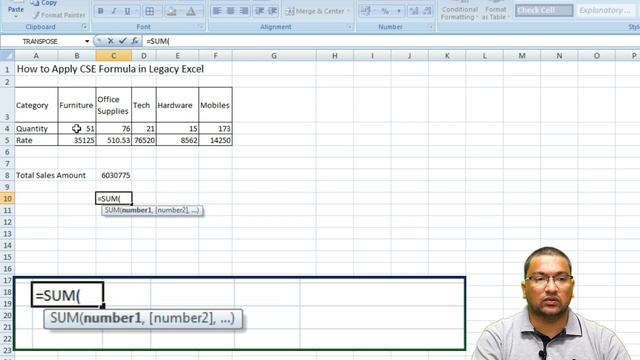Apply the Explanatory cell style

(x=606, y=11)
